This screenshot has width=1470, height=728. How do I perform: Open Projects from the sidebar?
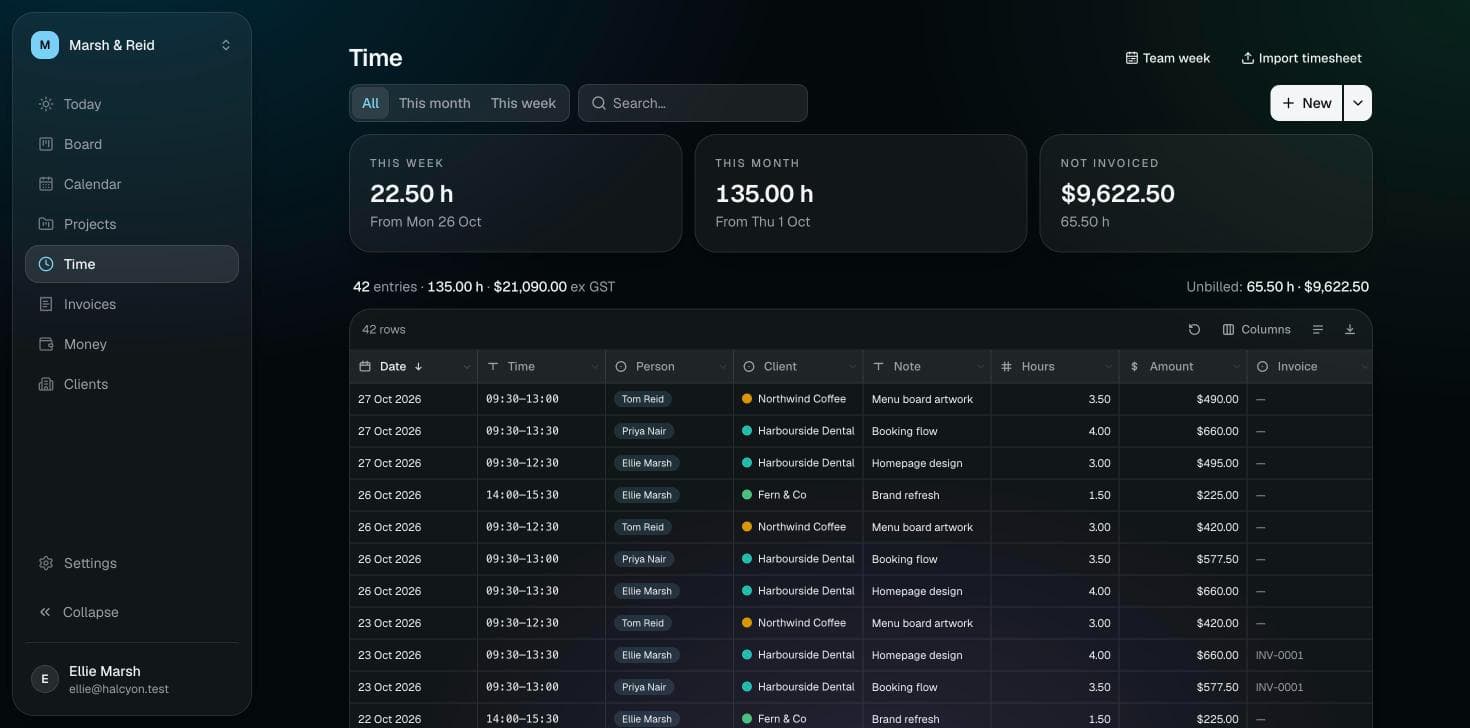[x=132, y=224]
